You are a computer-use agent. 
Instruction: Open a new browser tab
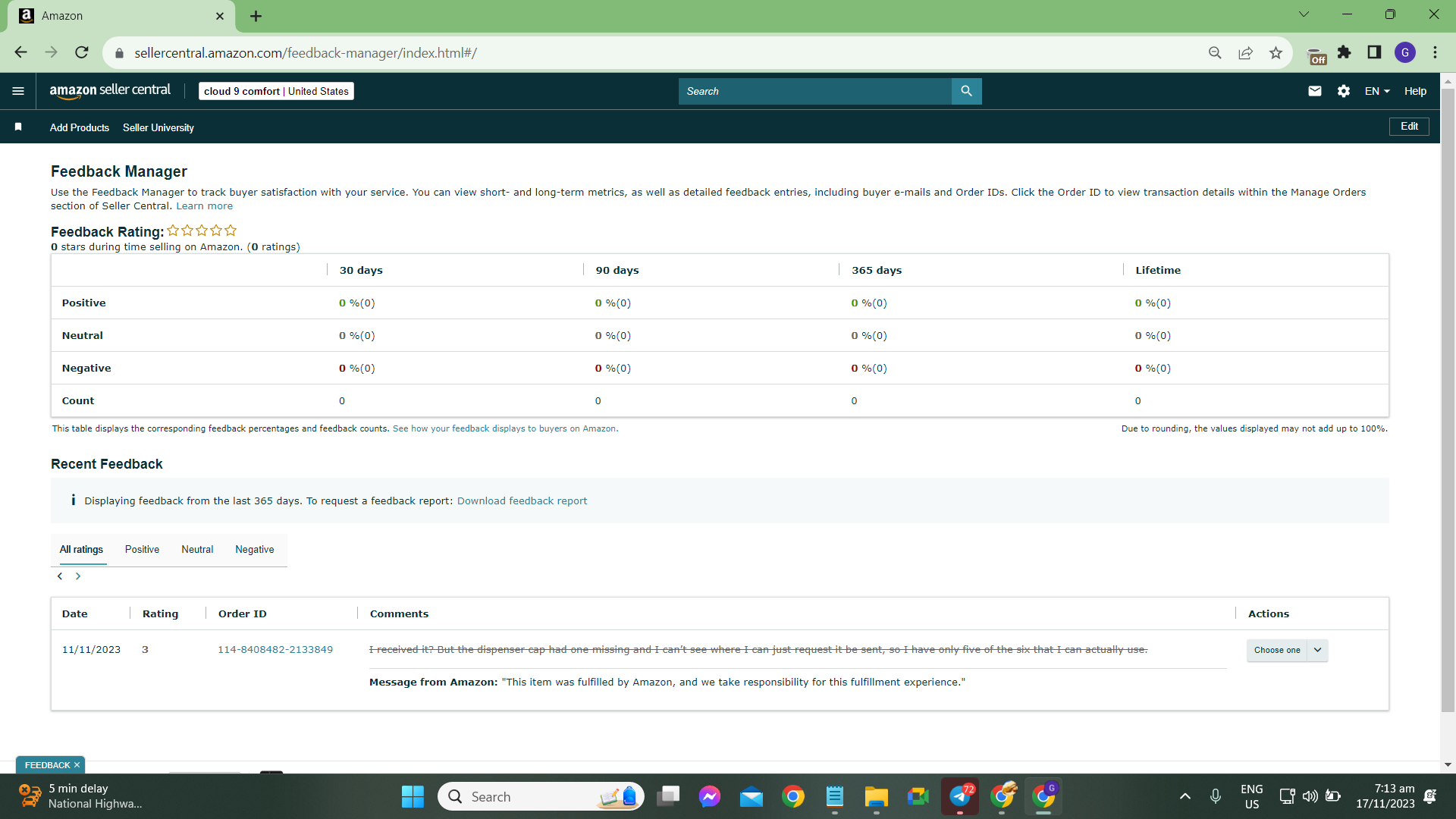coord(256,16)
